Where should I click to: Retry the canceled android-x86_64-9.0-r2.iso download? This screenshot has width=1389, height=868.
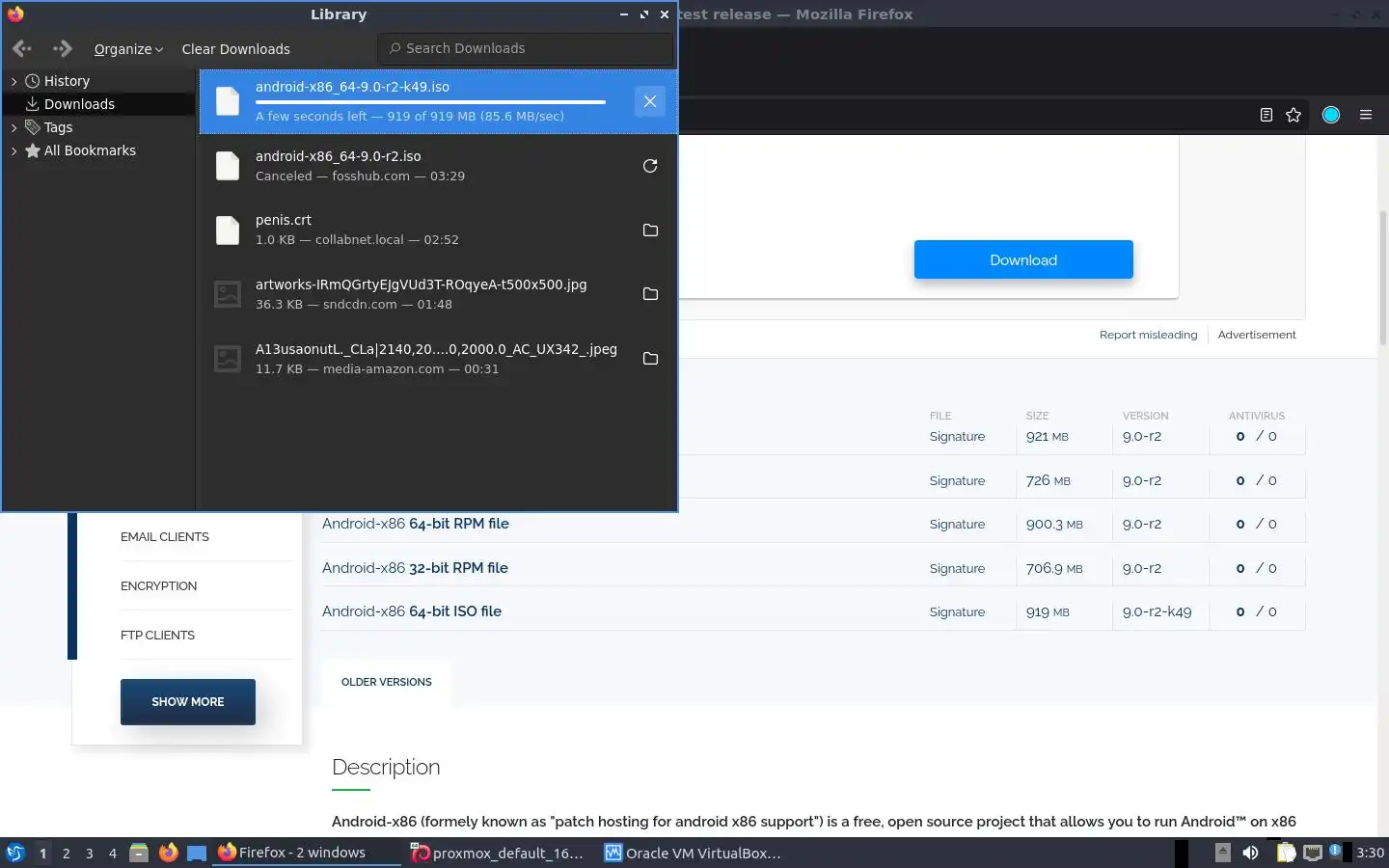[650, 166]
